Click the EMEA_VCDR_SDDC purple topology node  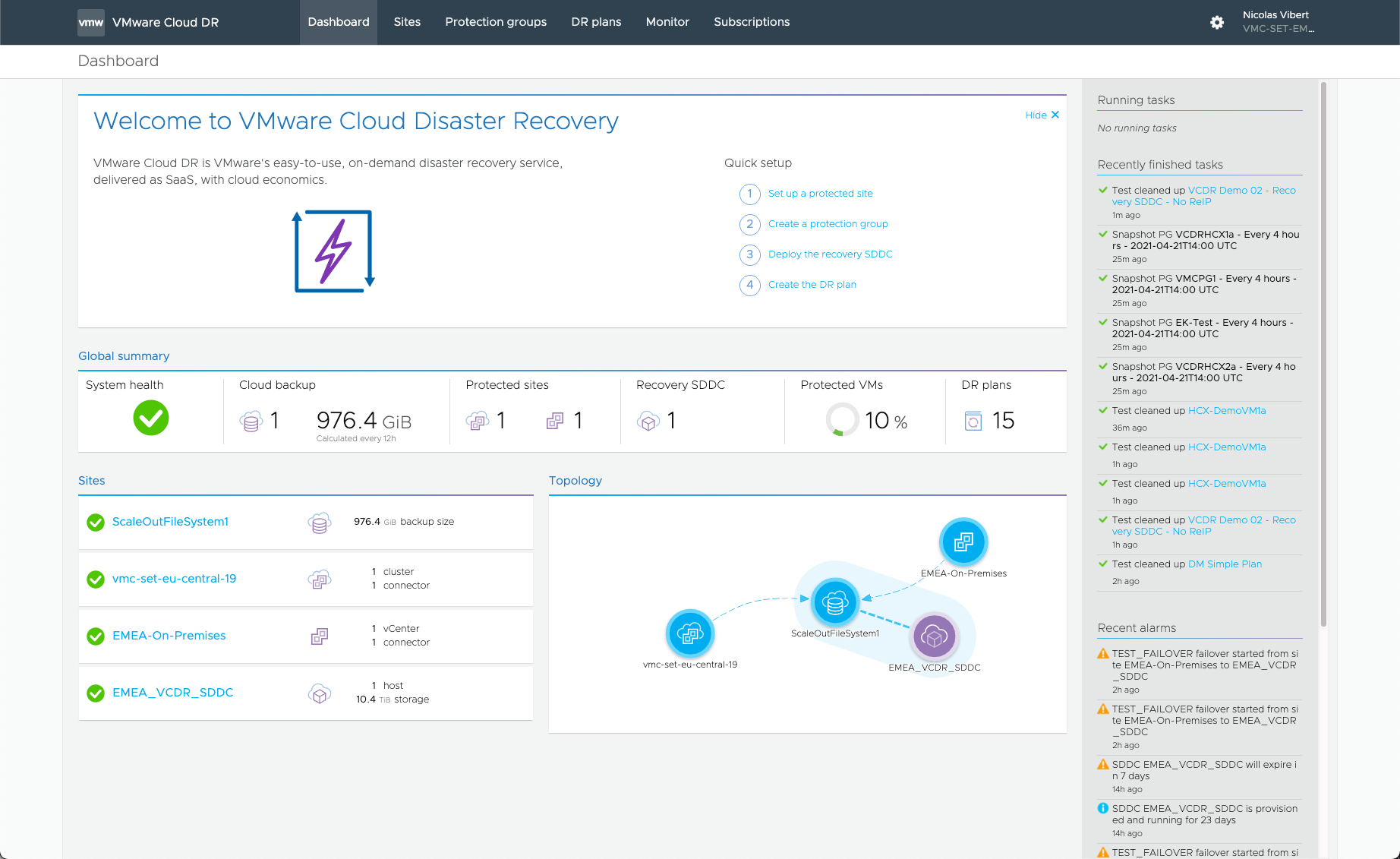934,636
